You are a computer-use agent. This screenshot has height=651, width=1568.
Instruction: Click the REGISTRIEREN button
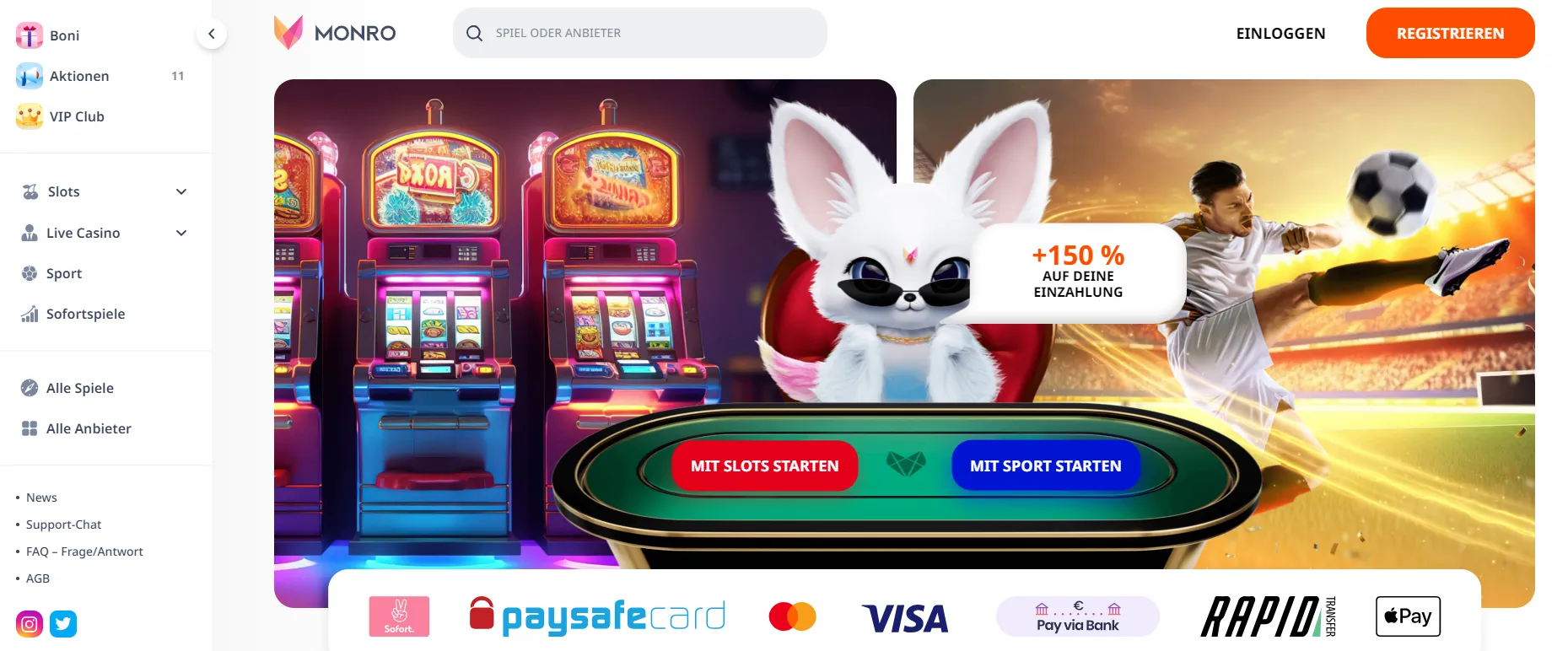(1450, 33)
